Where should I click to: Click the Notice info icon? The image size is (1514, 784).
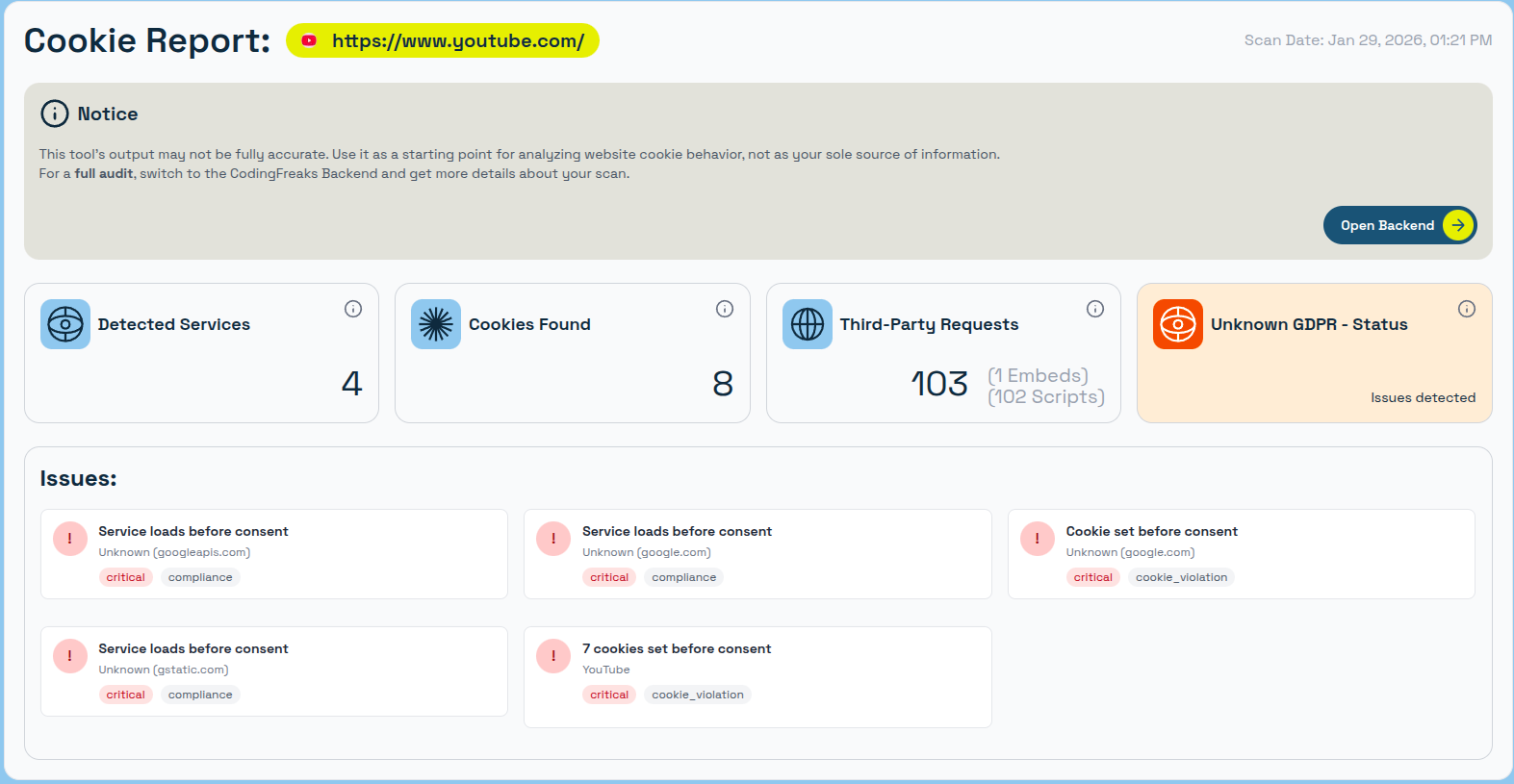coord(55,114)
